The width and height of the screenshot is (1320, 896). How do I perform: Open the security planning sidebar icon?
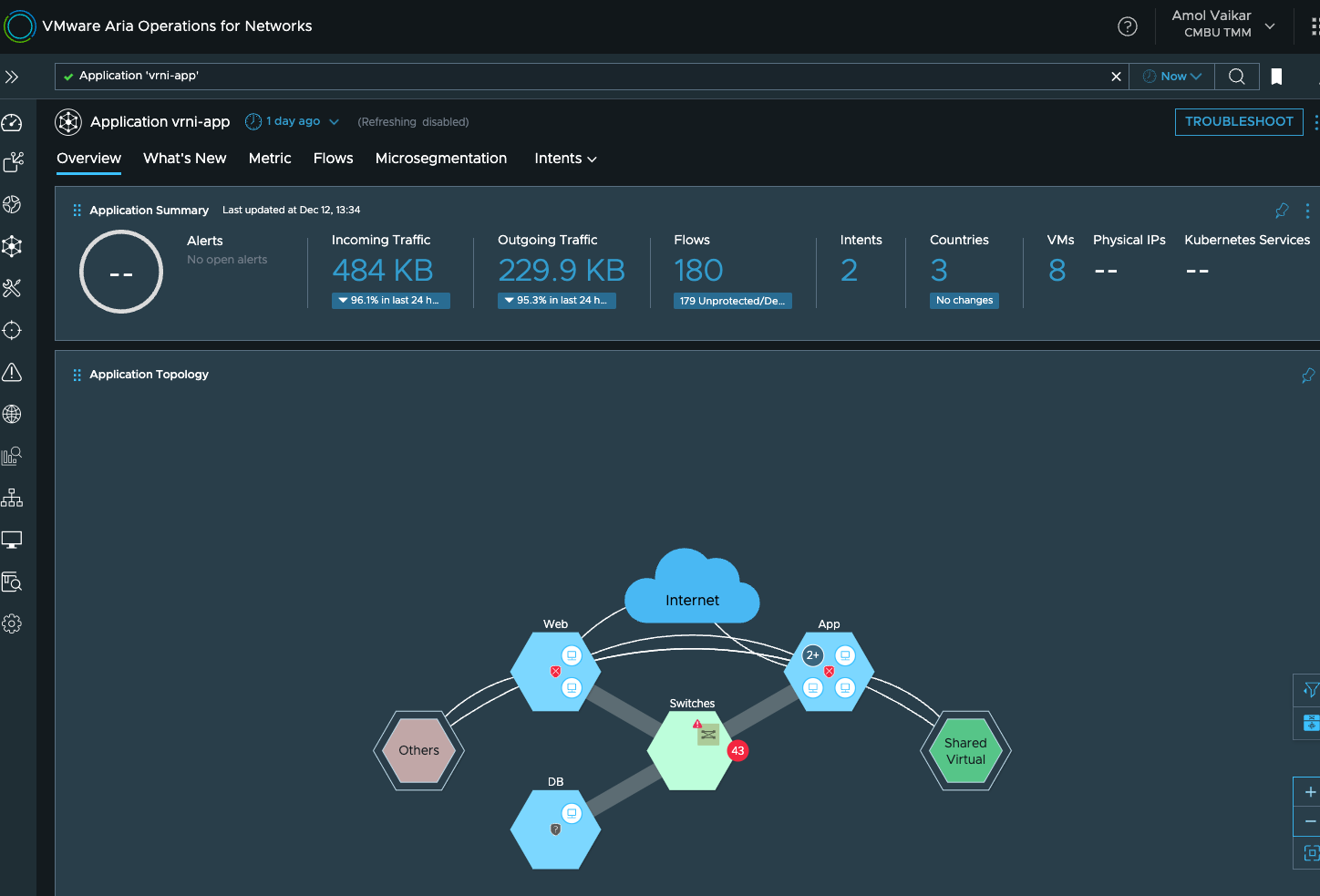12,204
